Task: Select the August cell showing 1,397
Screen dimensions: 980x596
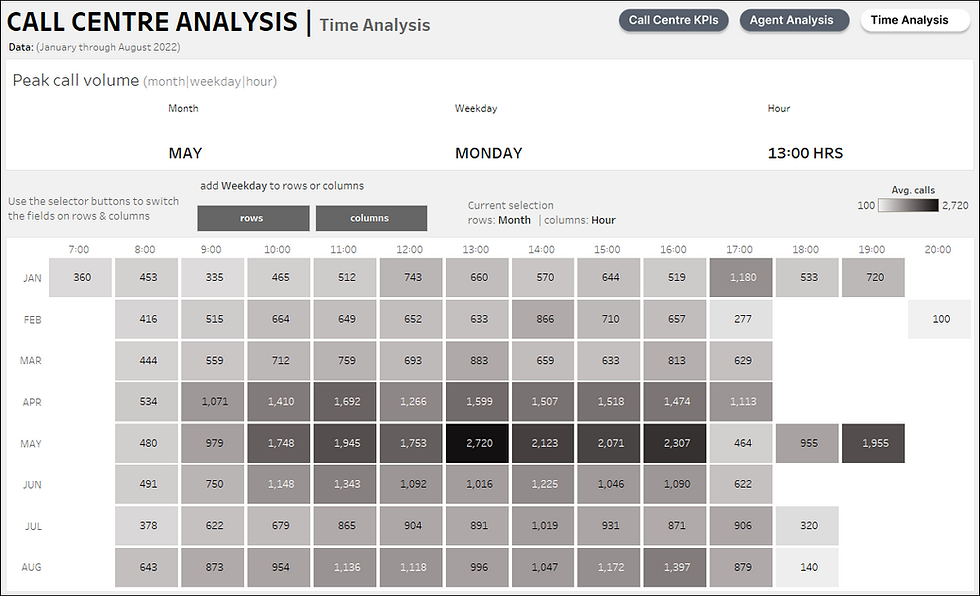Action: coord(674,567)
